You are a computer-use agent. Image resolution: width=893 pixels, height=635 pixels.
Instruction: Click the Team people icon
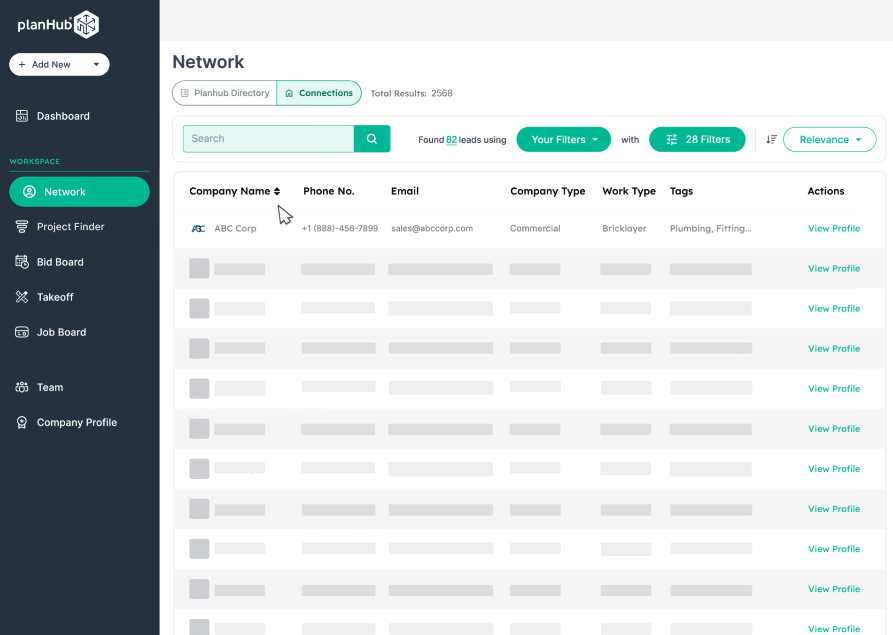click(22, 387)
